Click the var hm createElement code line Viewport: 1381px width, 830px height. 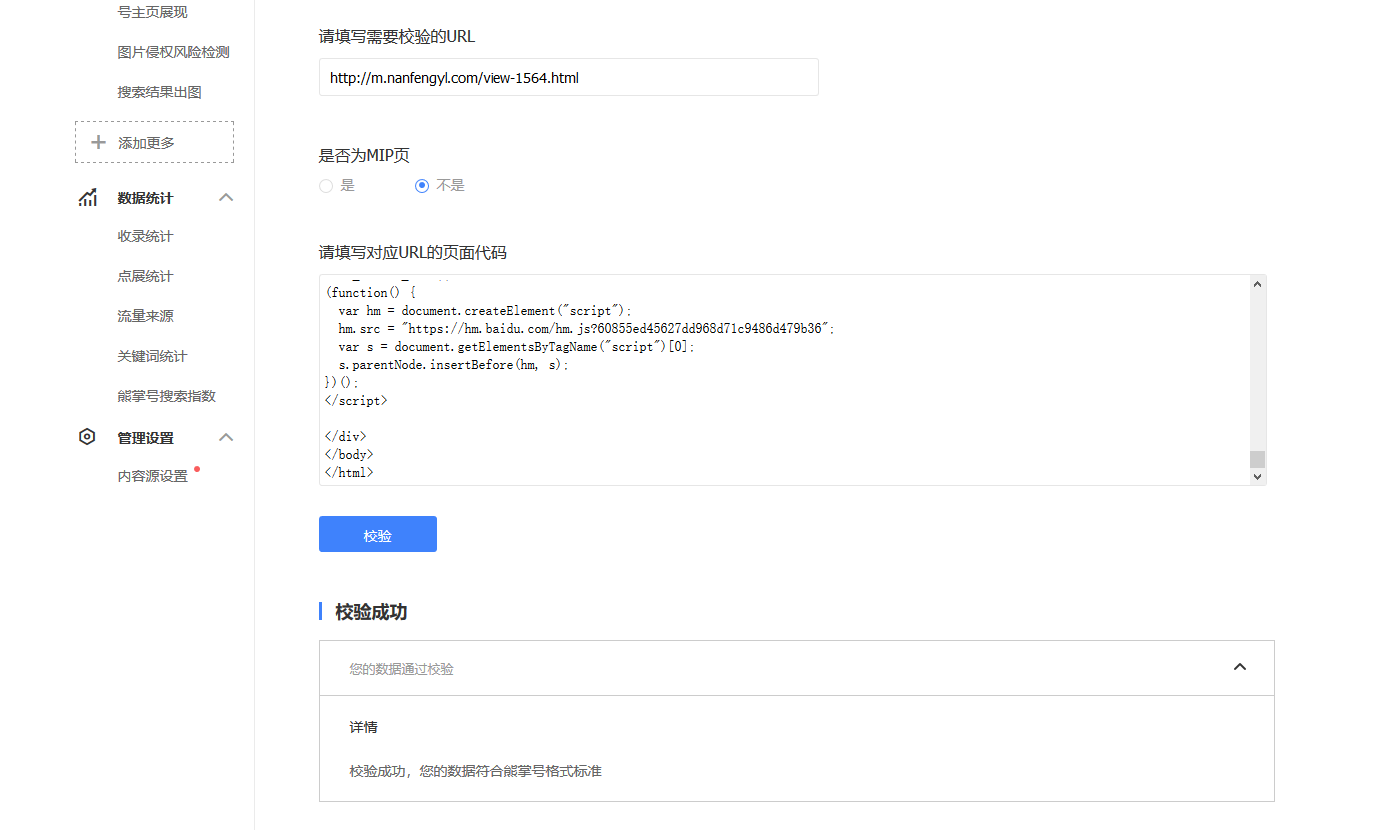tap(485, 310)
